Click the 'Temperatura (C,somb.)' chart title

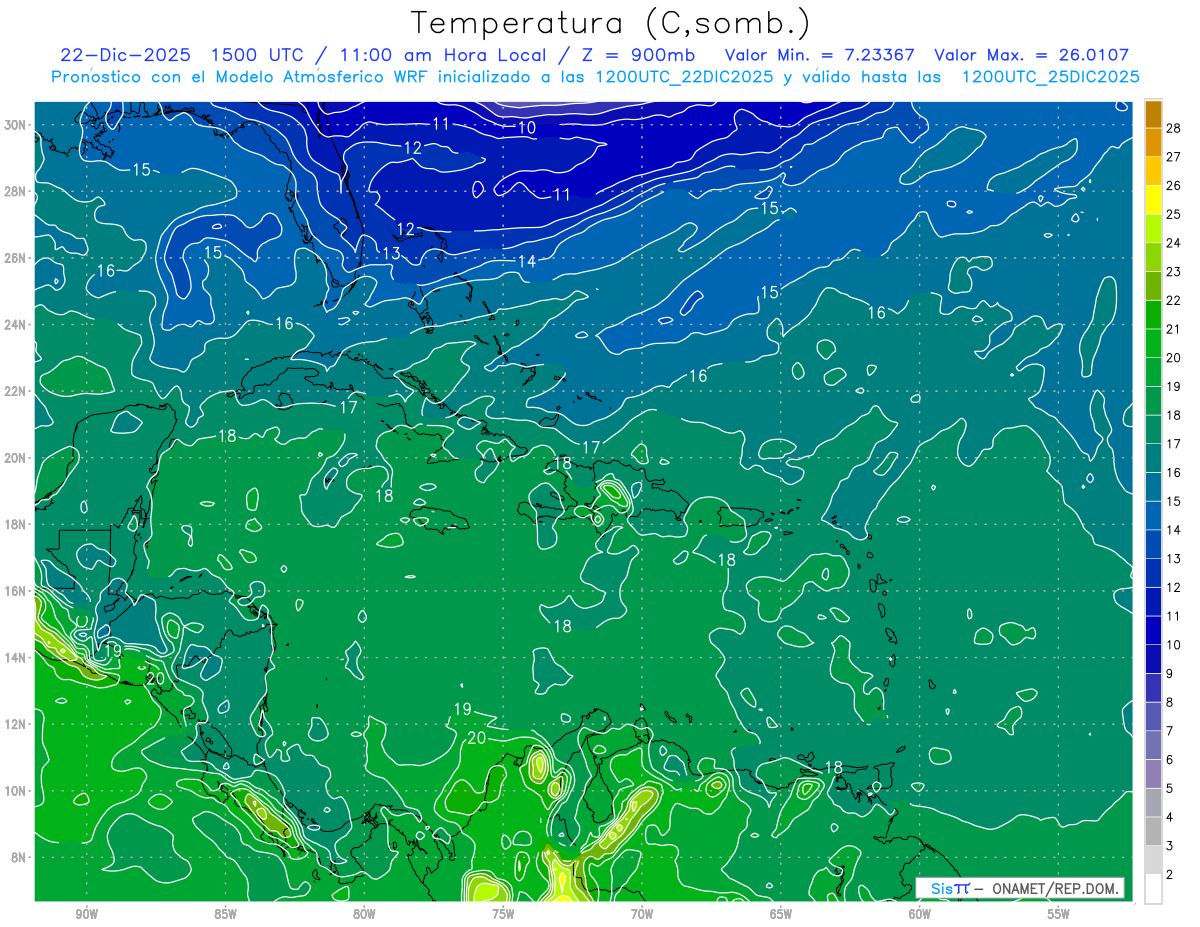click(x=611, y=24)
